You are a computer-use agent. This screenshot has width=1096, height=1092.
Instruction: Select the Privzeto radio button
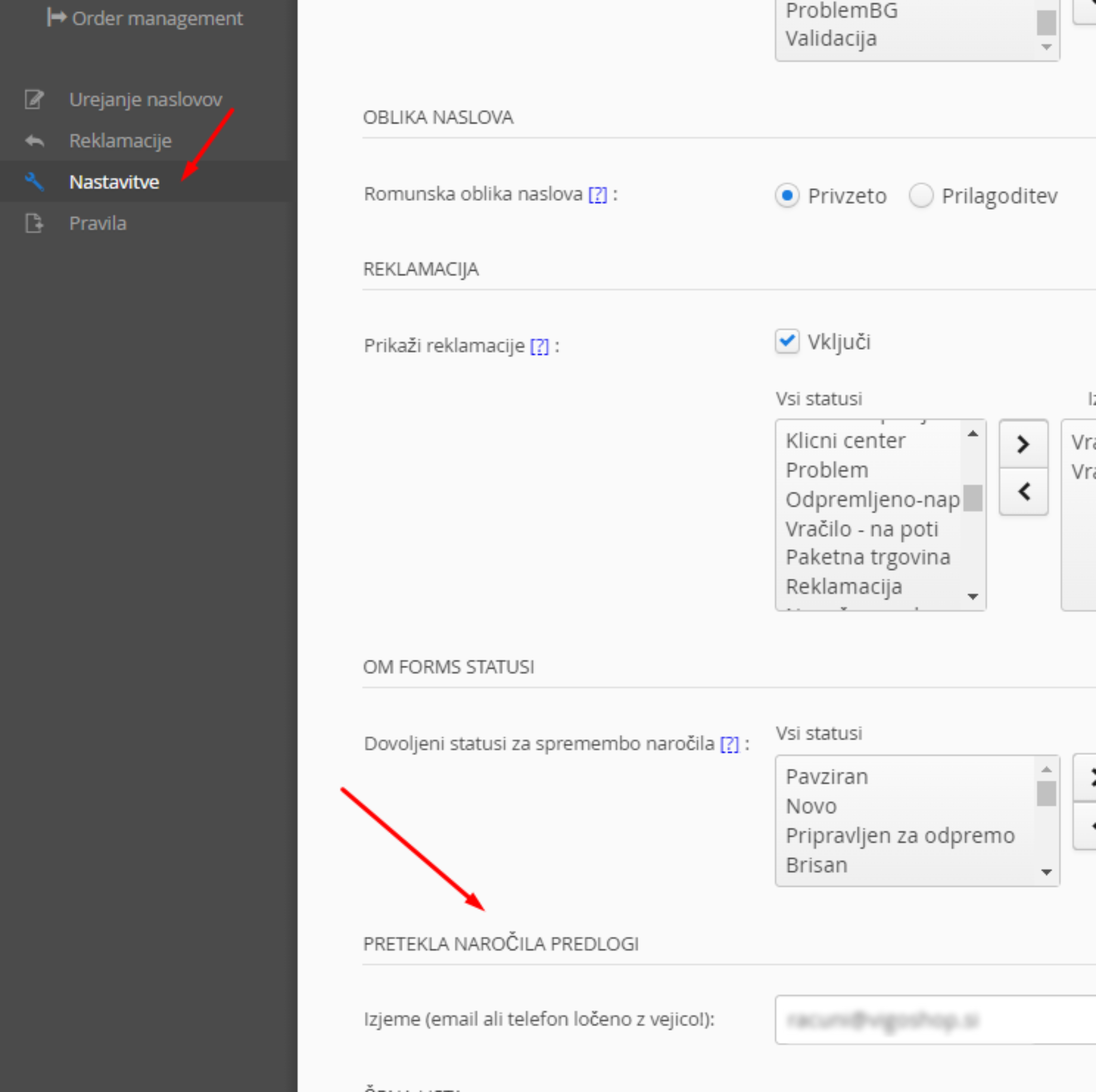[787, 196]
